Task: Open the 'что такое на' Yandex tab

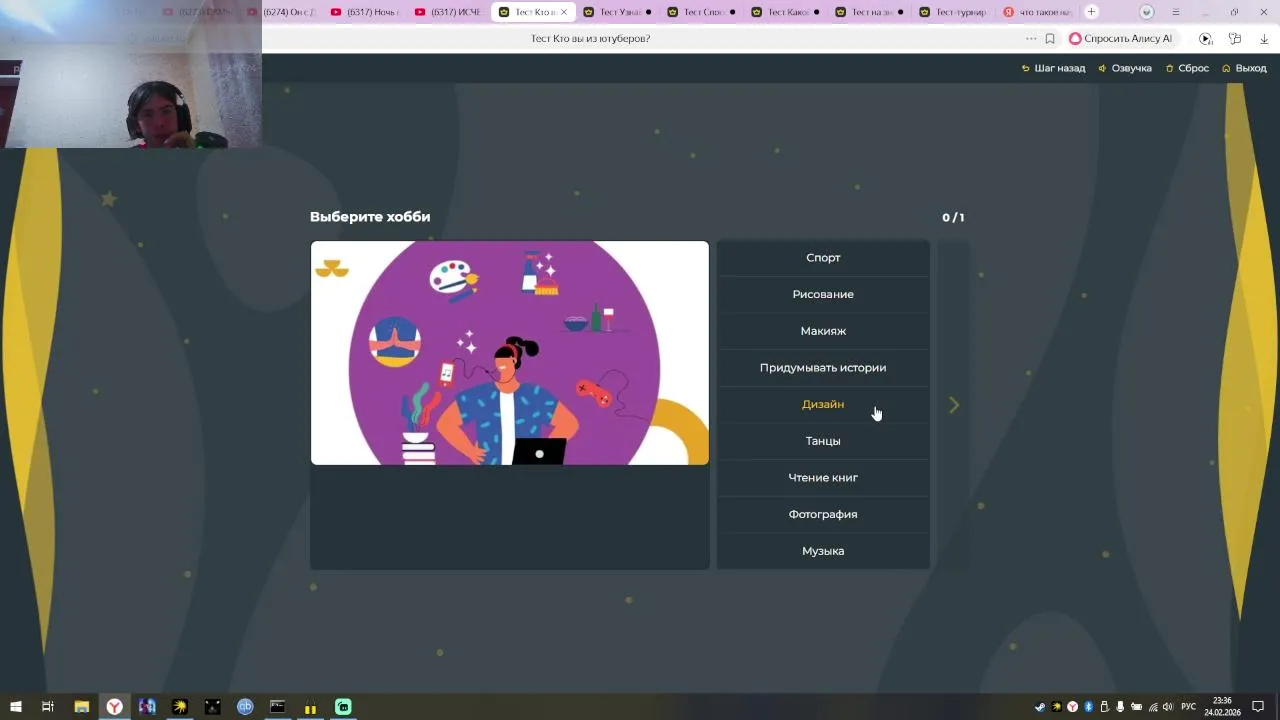Action: [x=1037, y=12]
